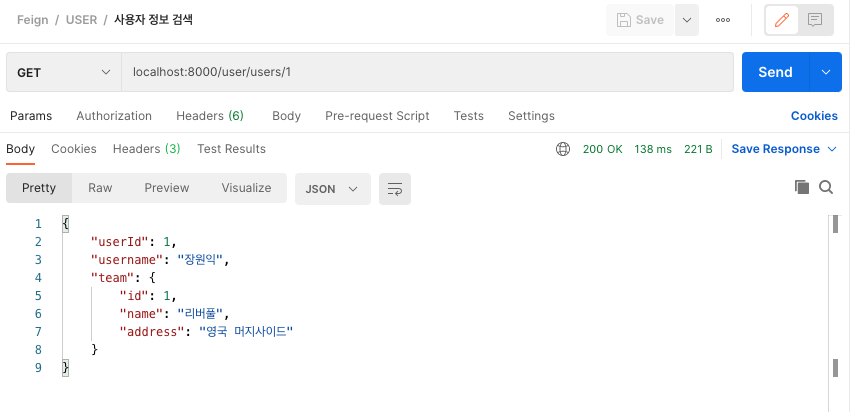
Task: Click the Feign breadcrumb
Action: pyautogui.click(x=33, y=20)
